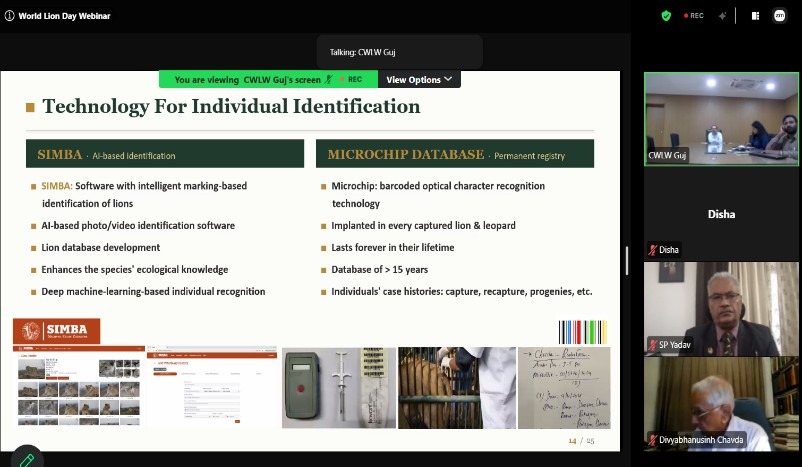Image resolution: width=802 pixels, height=467 pixels.
Task: Click Divyabhanusinh Chavda's muted microphone icon
Action: click(x=653, y=440)
